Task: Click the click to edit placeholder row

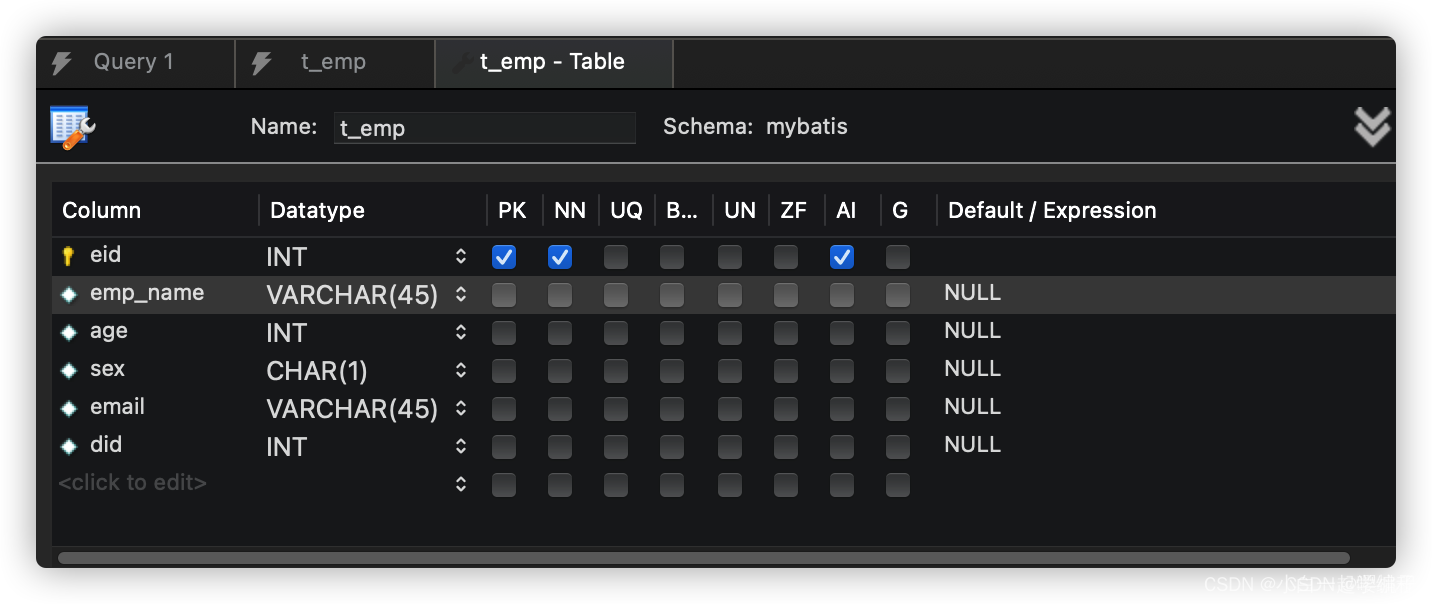Action: [133, 483]
